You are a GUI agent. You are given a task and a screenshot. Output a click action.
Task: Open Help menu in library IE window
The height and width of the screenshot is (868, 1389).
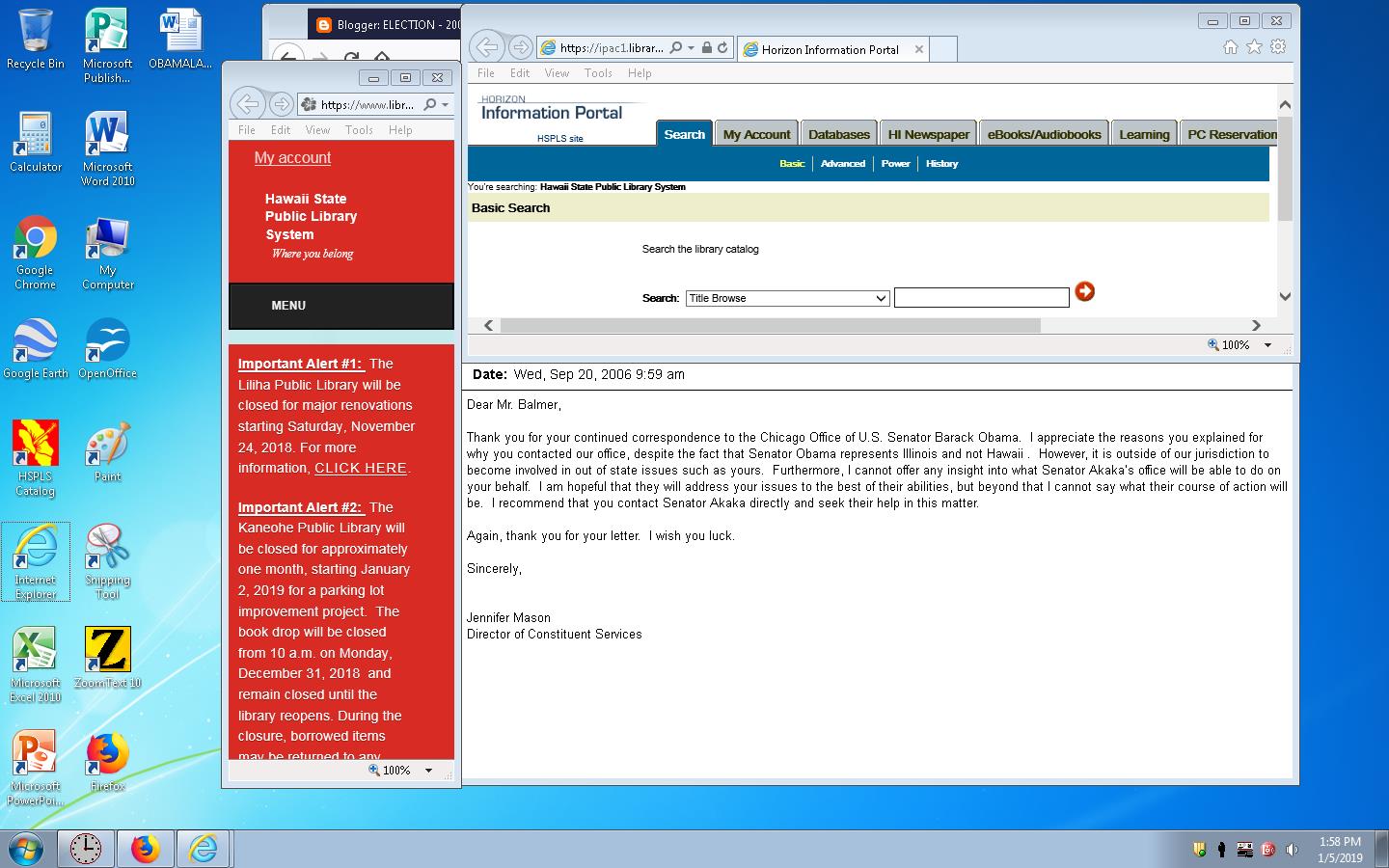pyautogui.click(x=400, y=129)
